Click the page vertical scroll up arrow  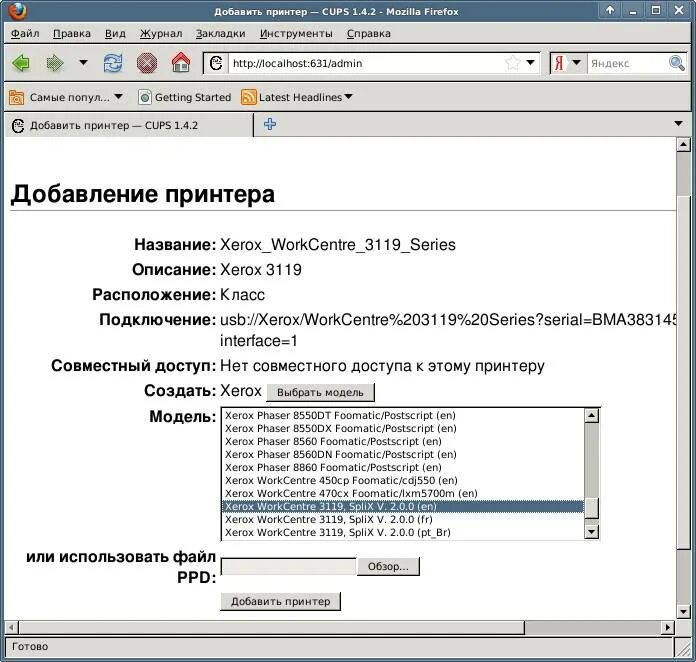(683, 144)
